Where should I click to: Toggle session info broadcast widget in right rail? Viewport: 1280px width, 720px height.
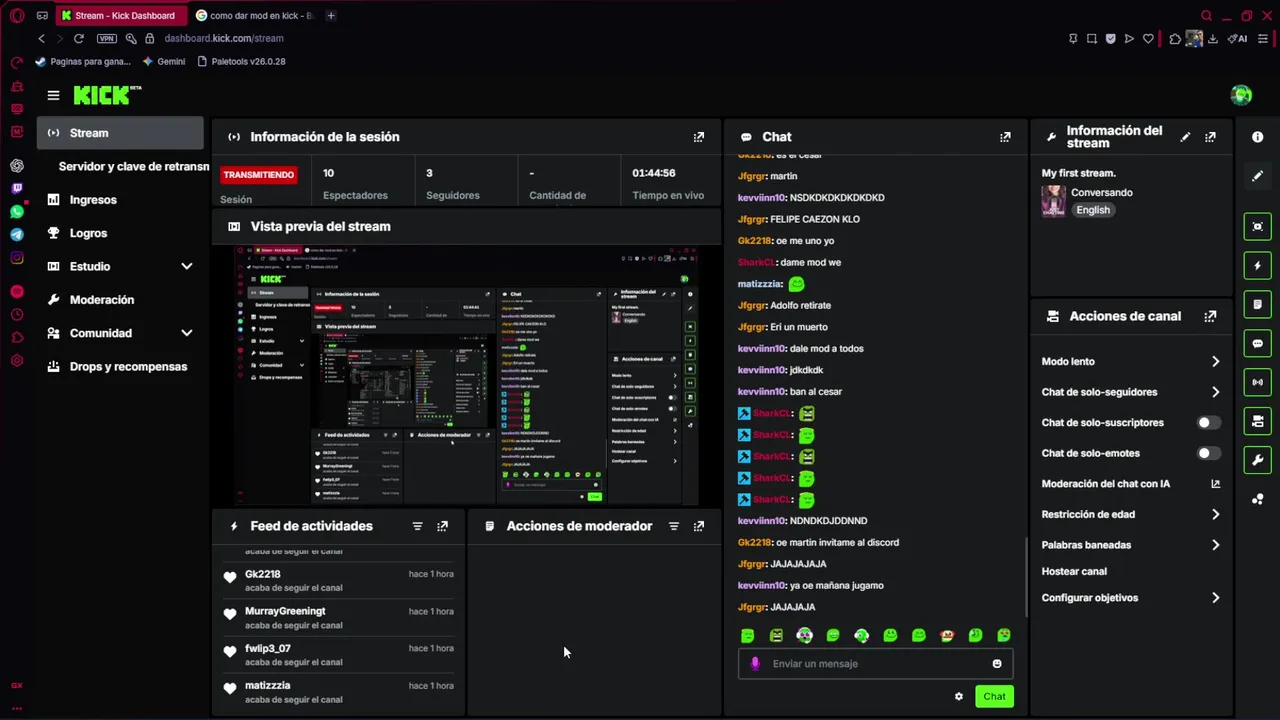1257,382
